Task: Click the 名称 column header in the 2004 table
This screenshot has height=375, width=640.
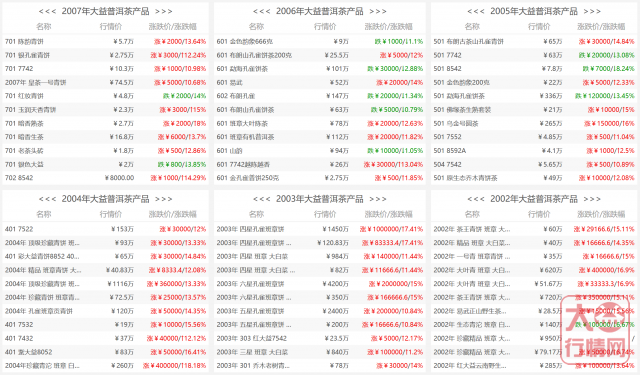Action: (44, 214)
